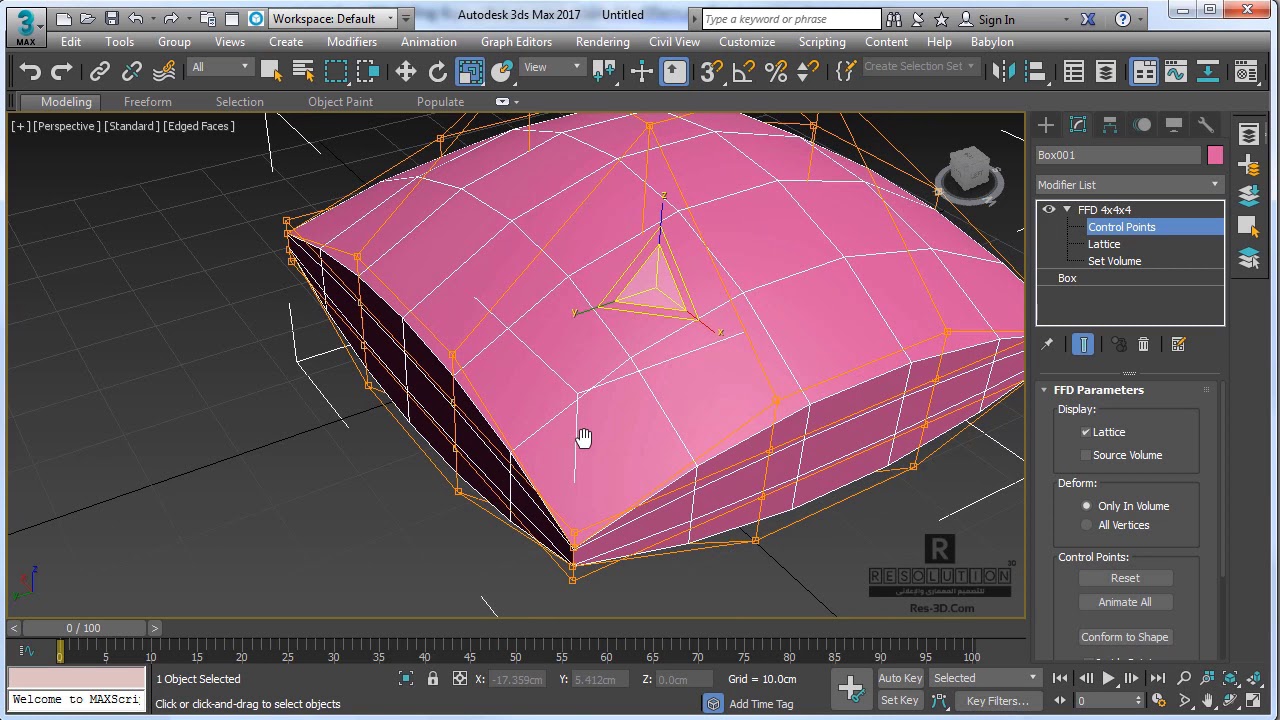Open the Modifiers menu
Image resolution: width=1280 pixels, height=720 pixels.
point(352,42)
